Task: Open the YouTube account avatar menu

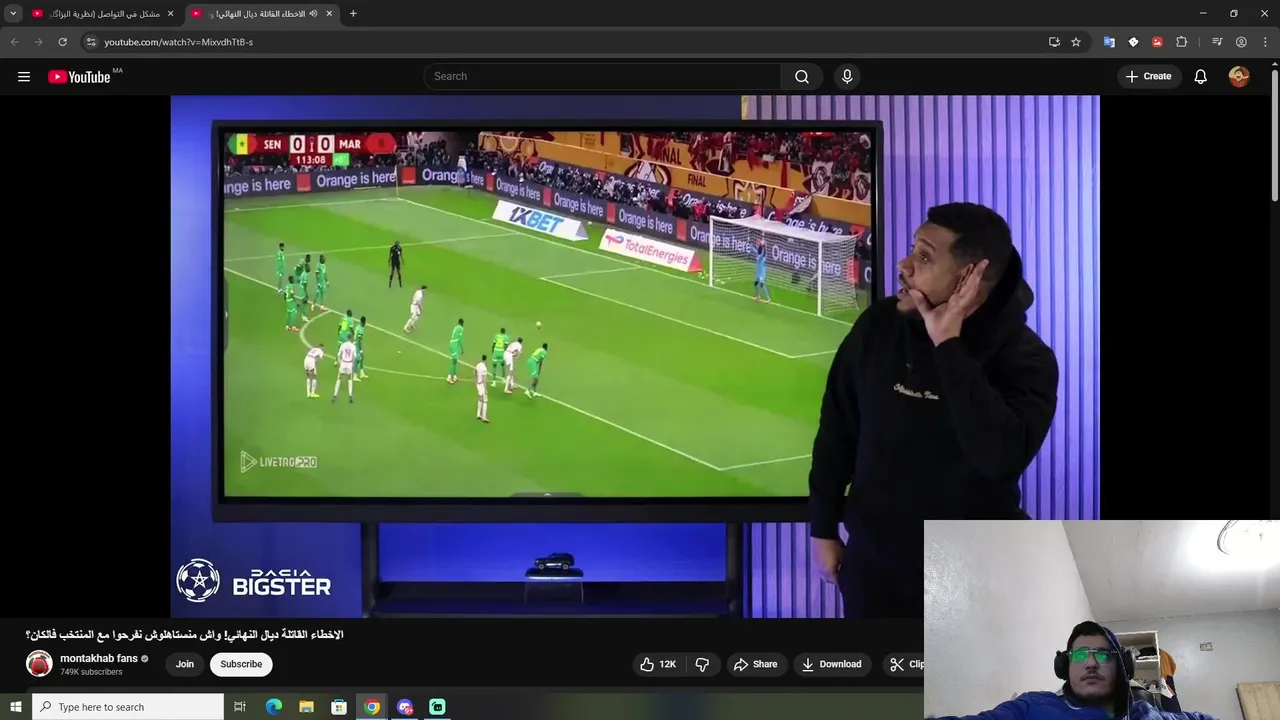Action: pos(1239,77)
